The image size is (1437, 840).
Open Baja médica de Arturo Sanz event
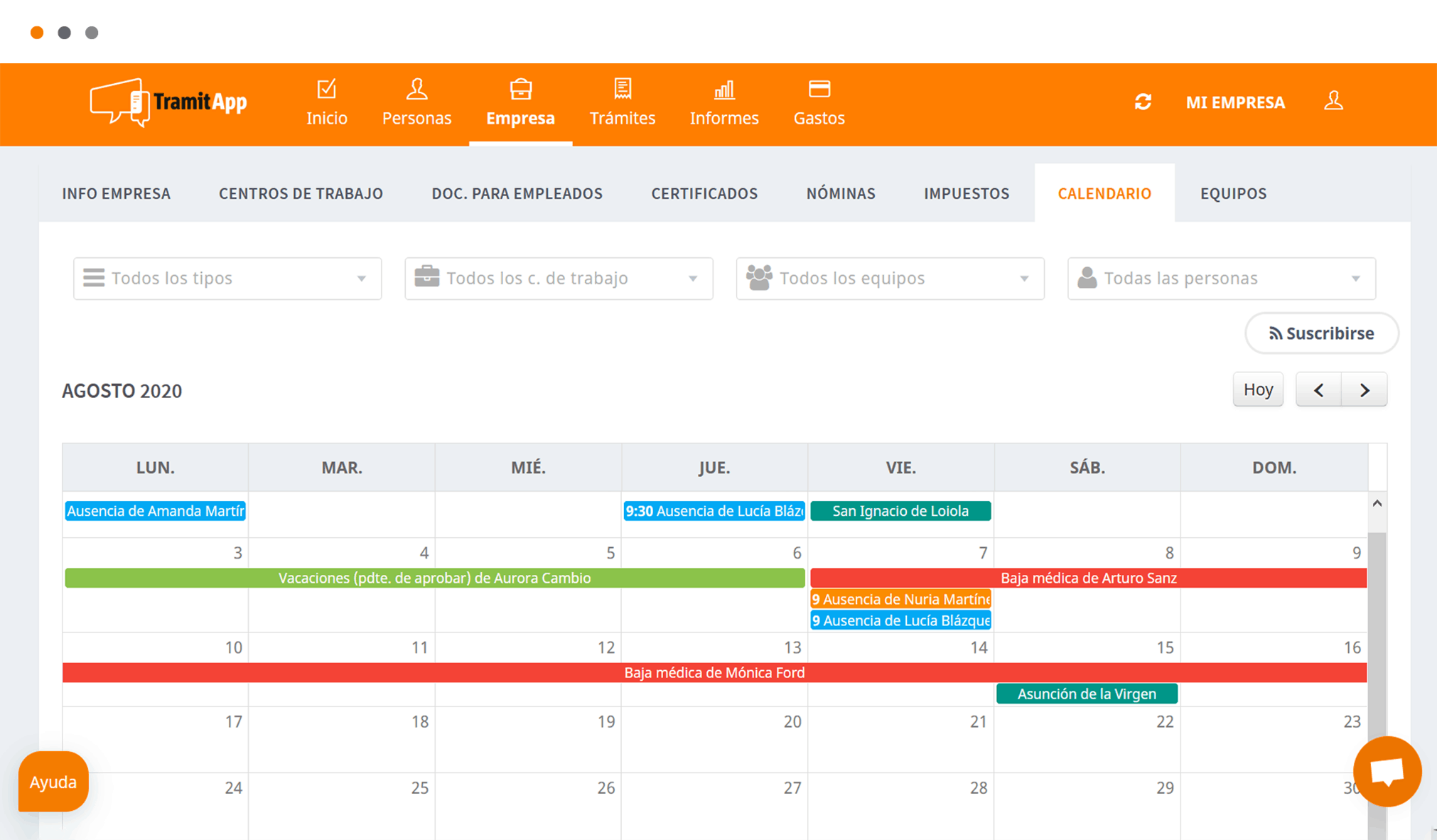(x=1089, y=578)
